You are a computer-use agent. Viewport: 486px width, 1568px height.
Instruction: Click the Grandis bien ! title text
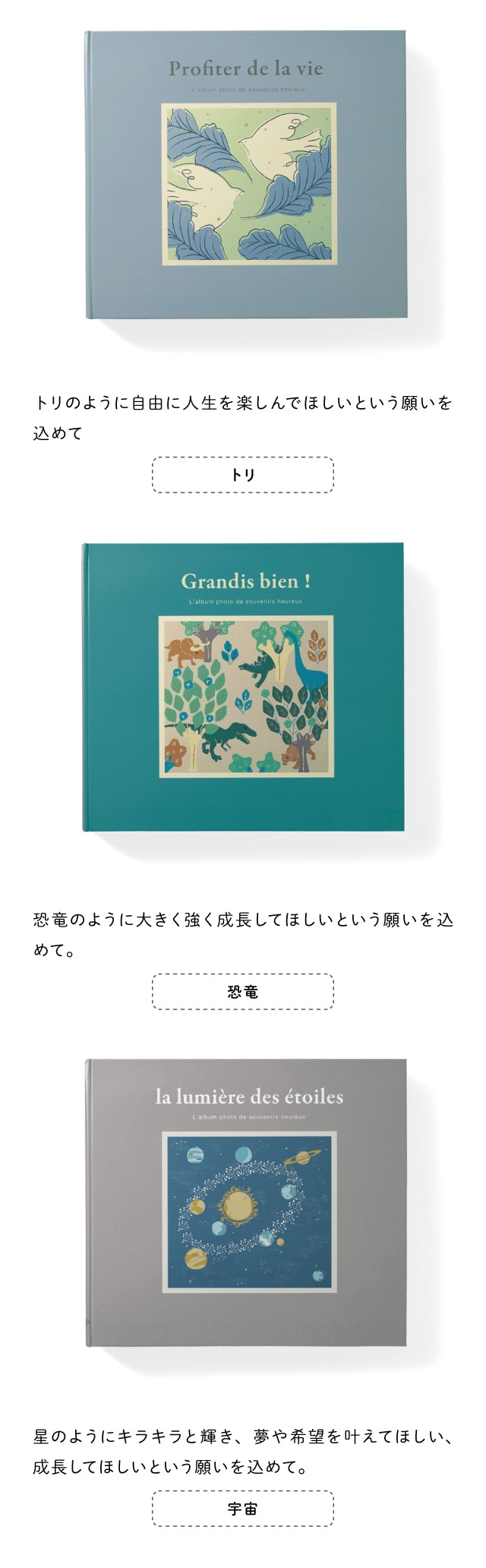tap(245, 581)
